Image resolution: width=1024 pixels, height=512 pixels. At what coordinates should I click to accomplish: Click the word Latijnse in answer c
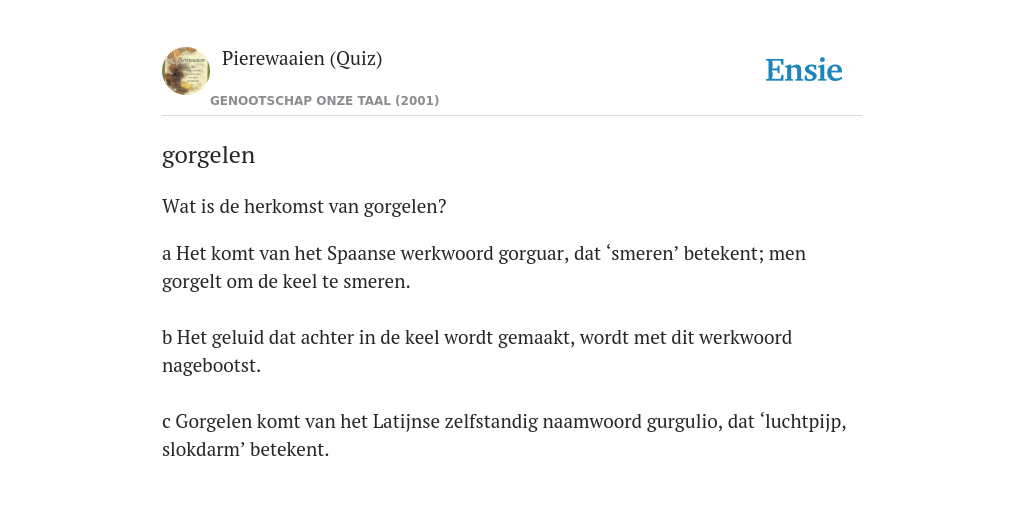tap(406, 422)
